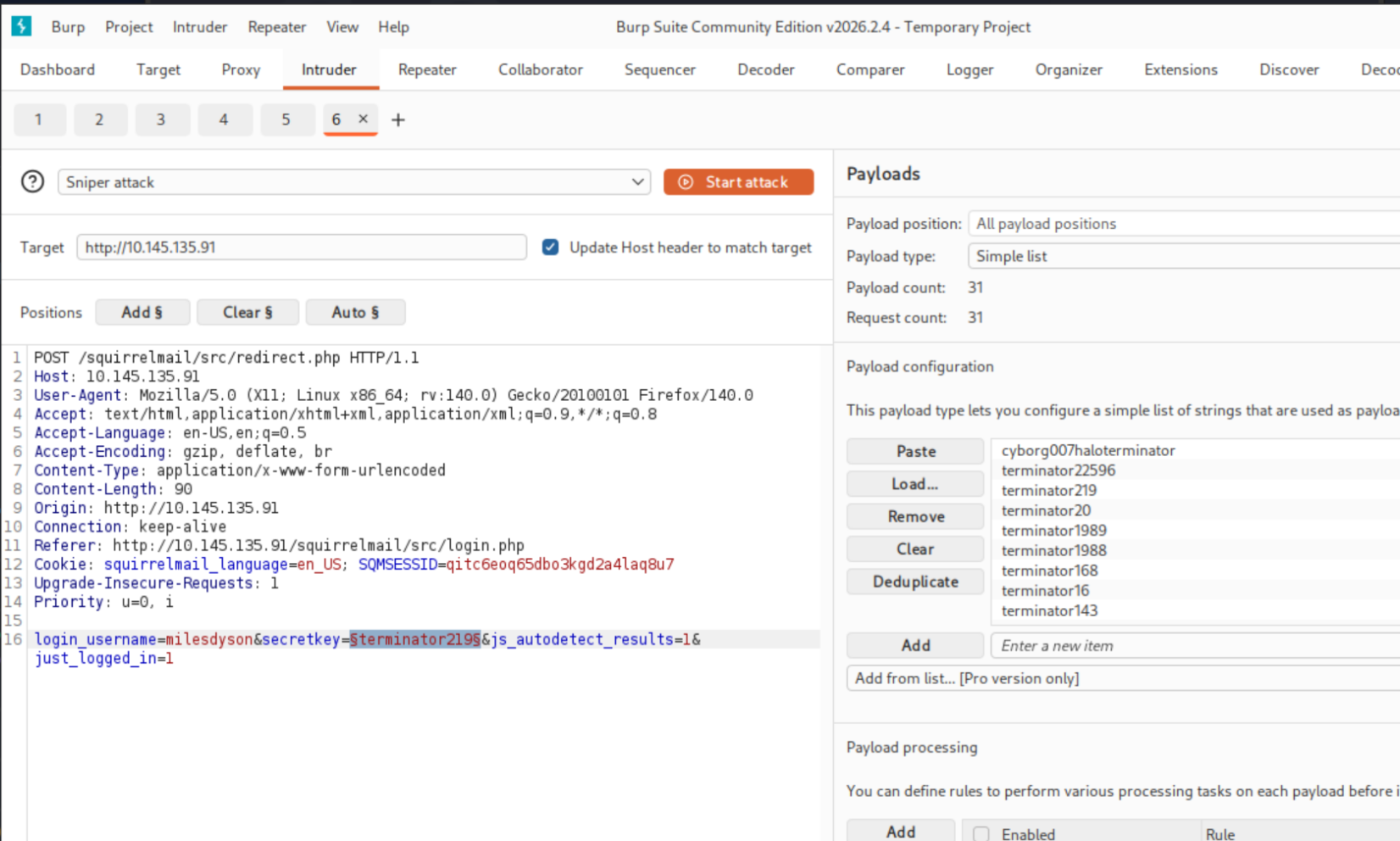Select payload terminator168 in list

tap(1049, 571)
